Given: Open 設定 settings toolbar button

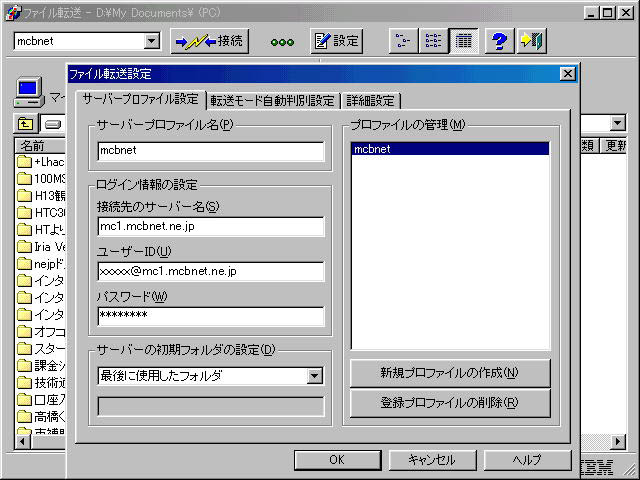Looking at the screenshot, I should pos(336,41).
